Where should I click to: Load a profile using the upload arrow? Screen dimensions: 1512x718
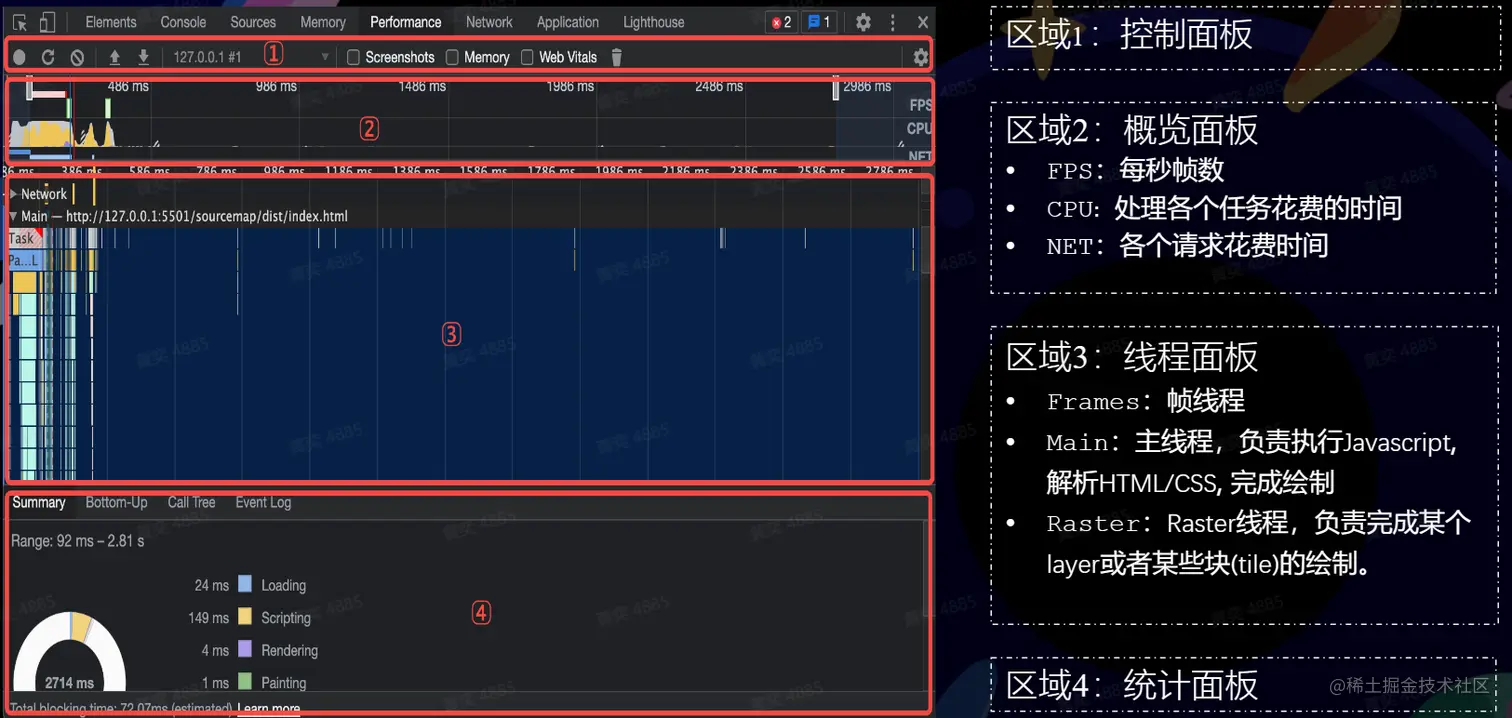[x=115, y=57]
